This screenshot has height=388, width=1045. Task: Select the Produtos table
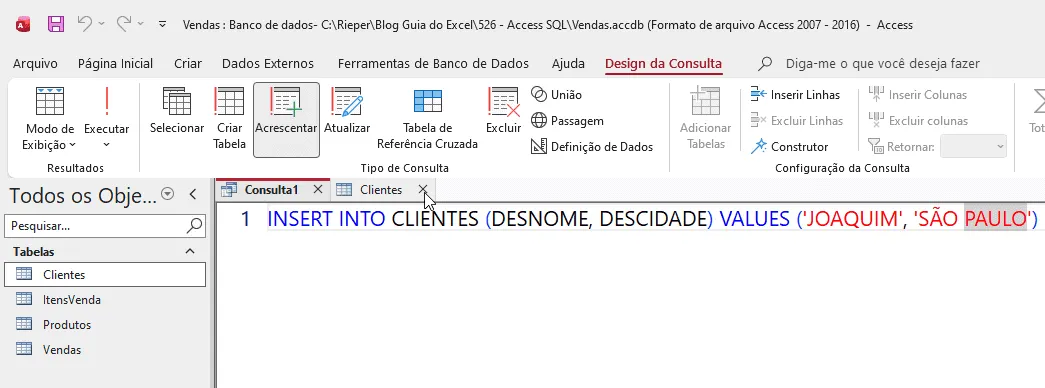click(x=105, y=325)
